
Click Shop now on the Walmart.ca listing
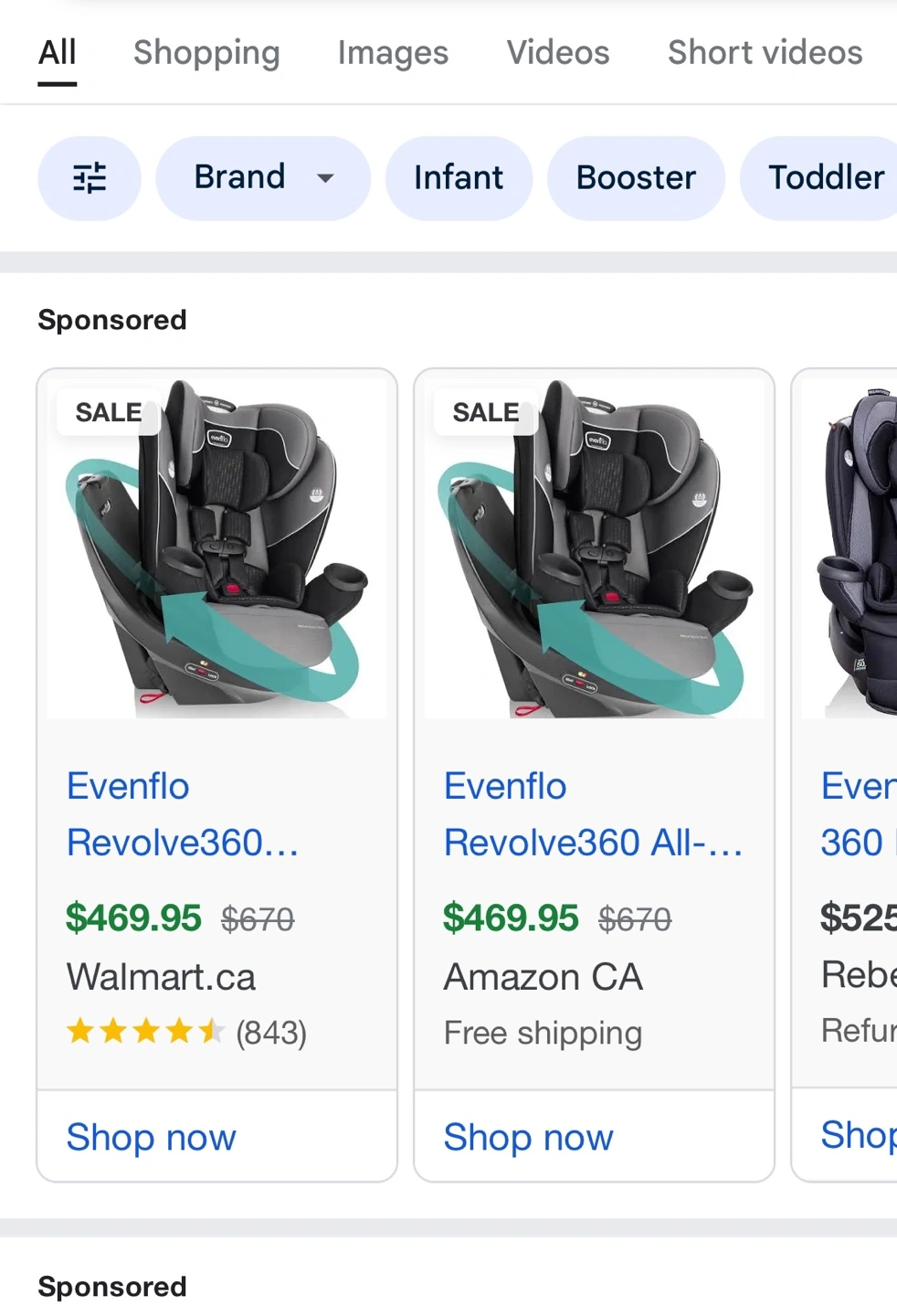(x=151, y=1137)
